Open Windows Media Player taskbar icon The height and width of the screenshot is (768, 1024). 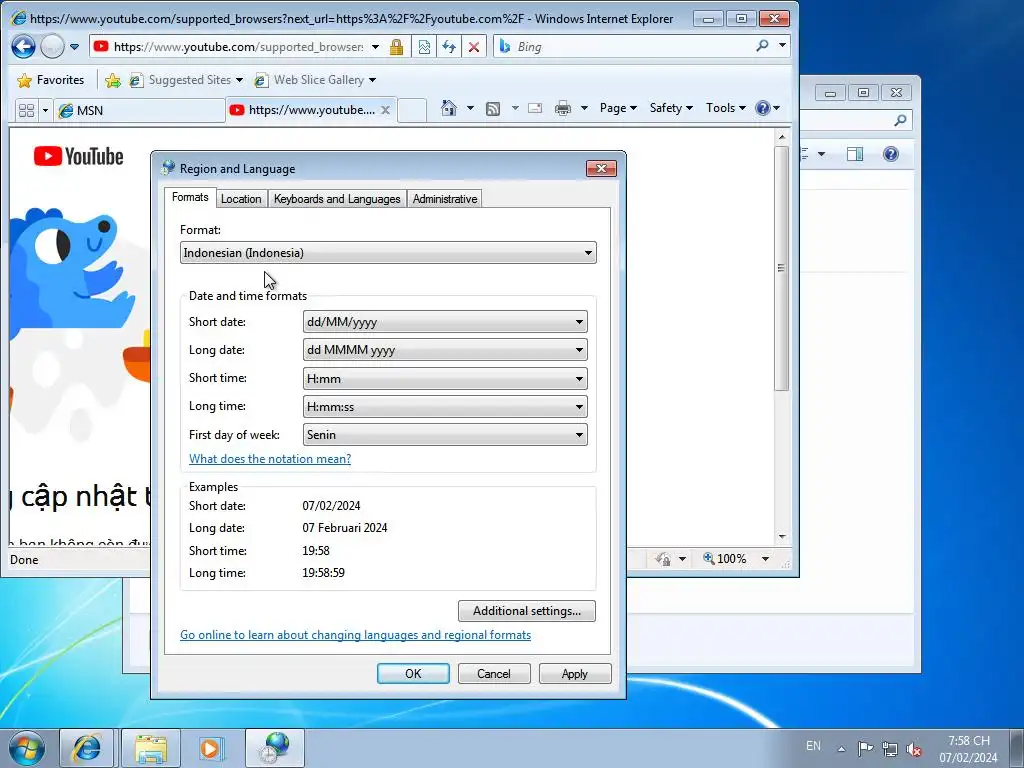[x=211, y=748]
